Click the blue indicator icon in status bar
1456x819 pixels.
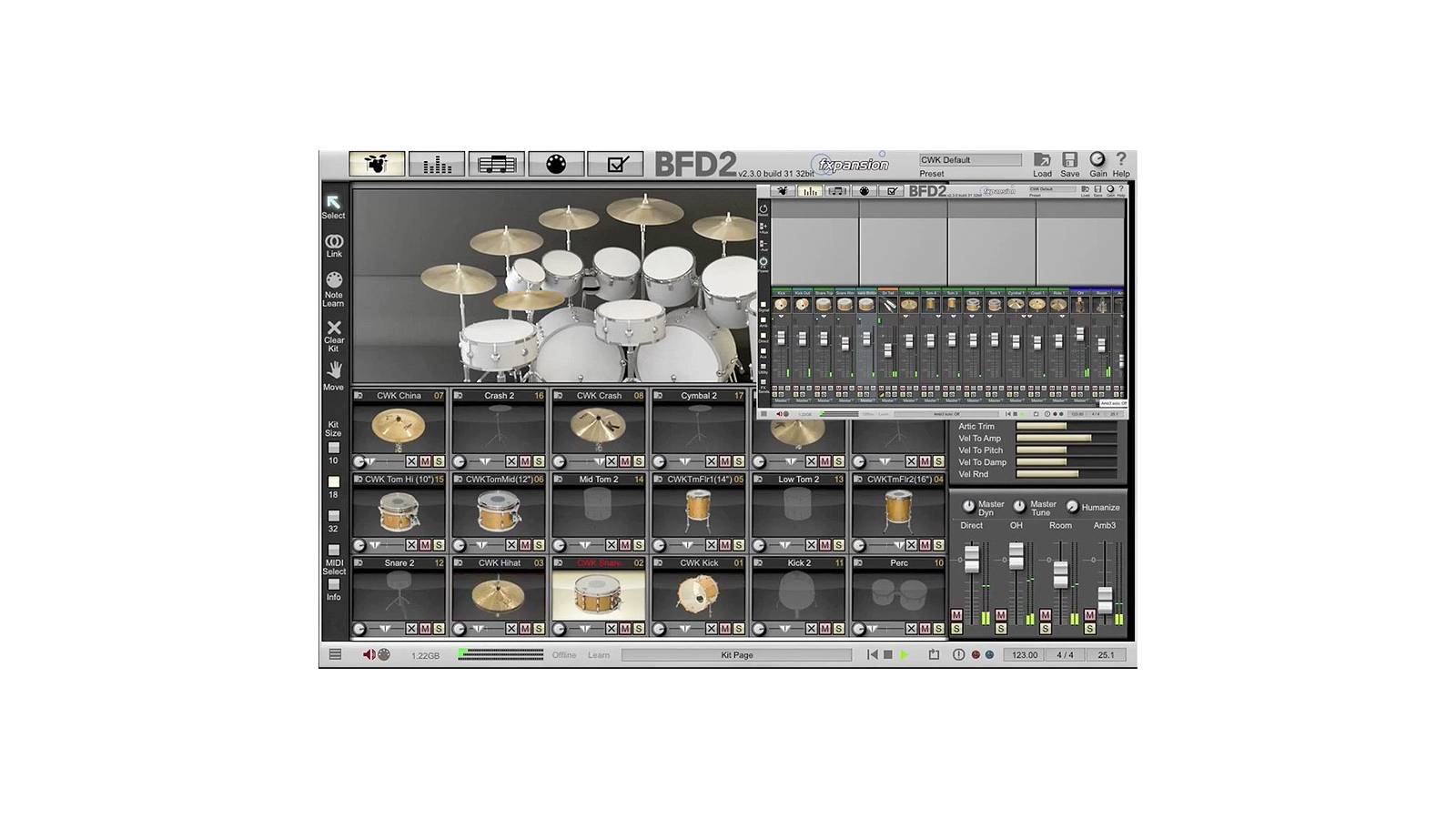[989, 654]
